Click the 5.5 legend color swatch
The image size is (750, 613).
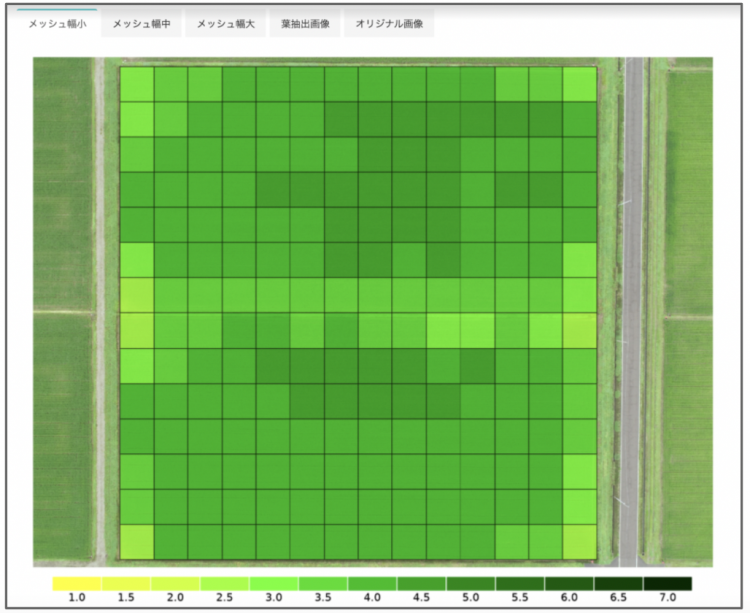coord(520,584)
